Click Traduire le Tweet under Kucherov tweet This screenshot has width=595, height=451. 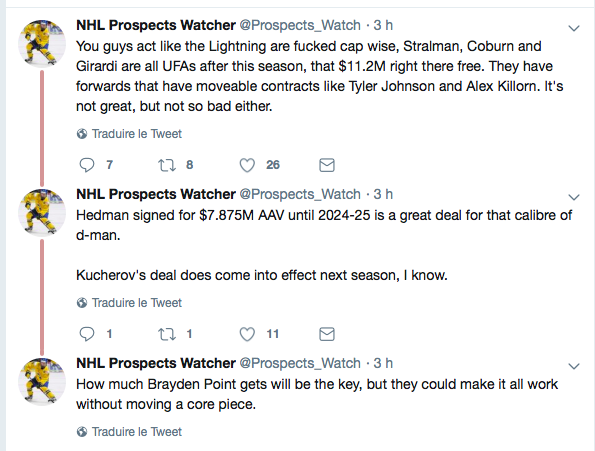tap(129, 303)
